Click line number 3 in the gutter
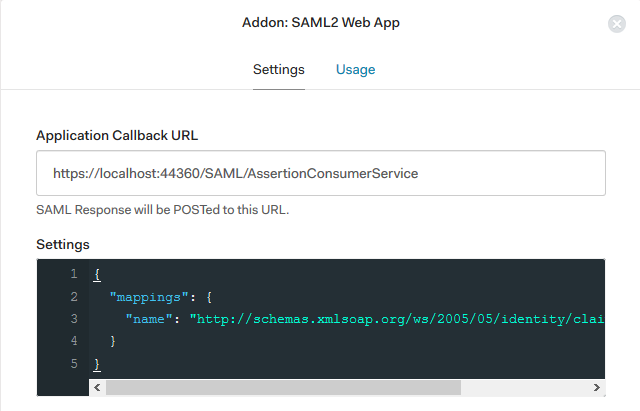 point(73,319)
